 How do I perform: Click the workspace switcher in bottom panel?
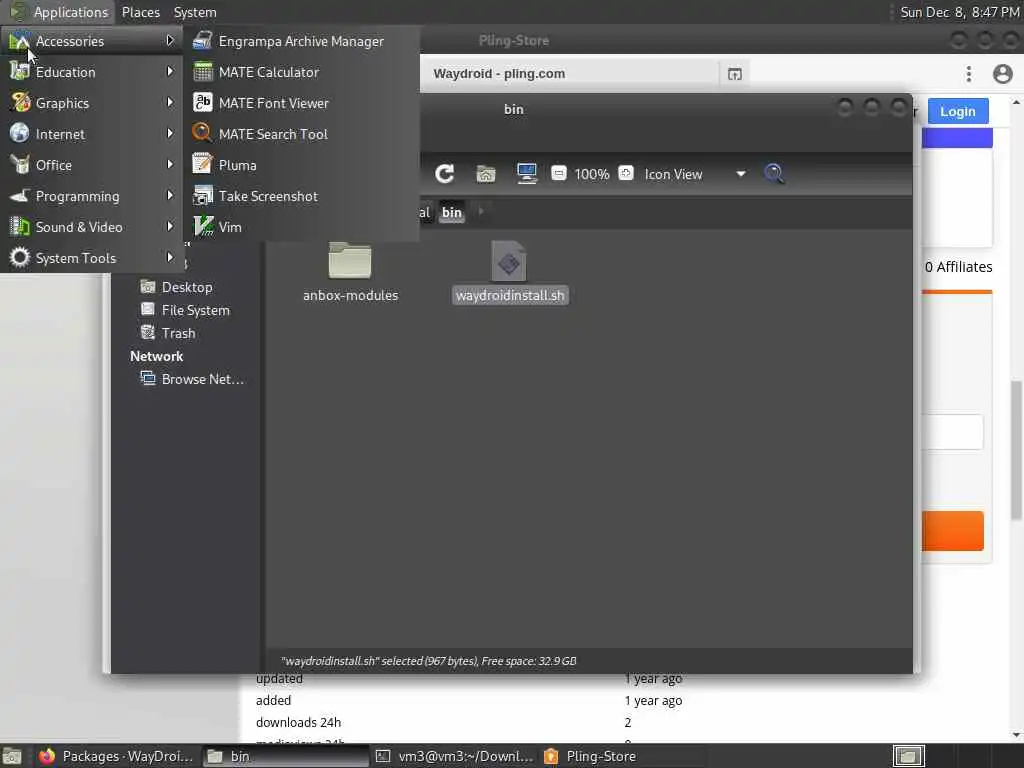(909, 756)
